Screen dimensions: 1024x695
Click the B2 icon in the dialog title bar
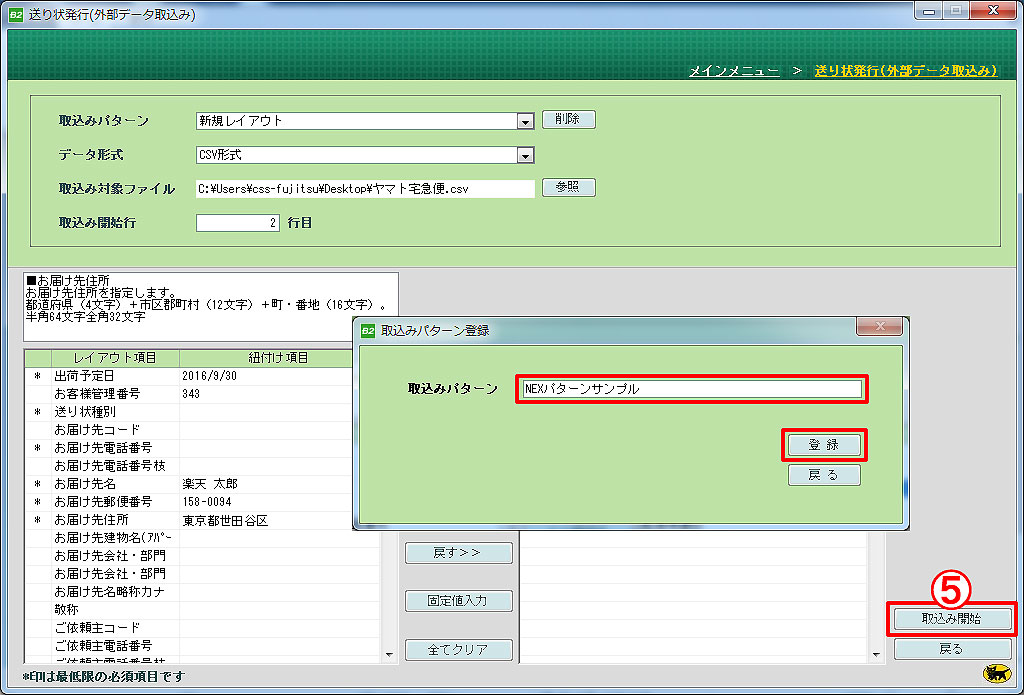[368, 330]
